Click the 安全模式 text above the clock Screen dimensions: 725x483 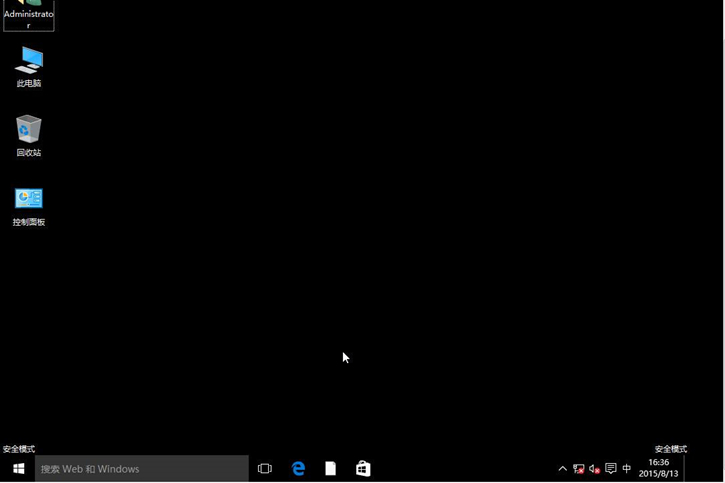(670, 449)
